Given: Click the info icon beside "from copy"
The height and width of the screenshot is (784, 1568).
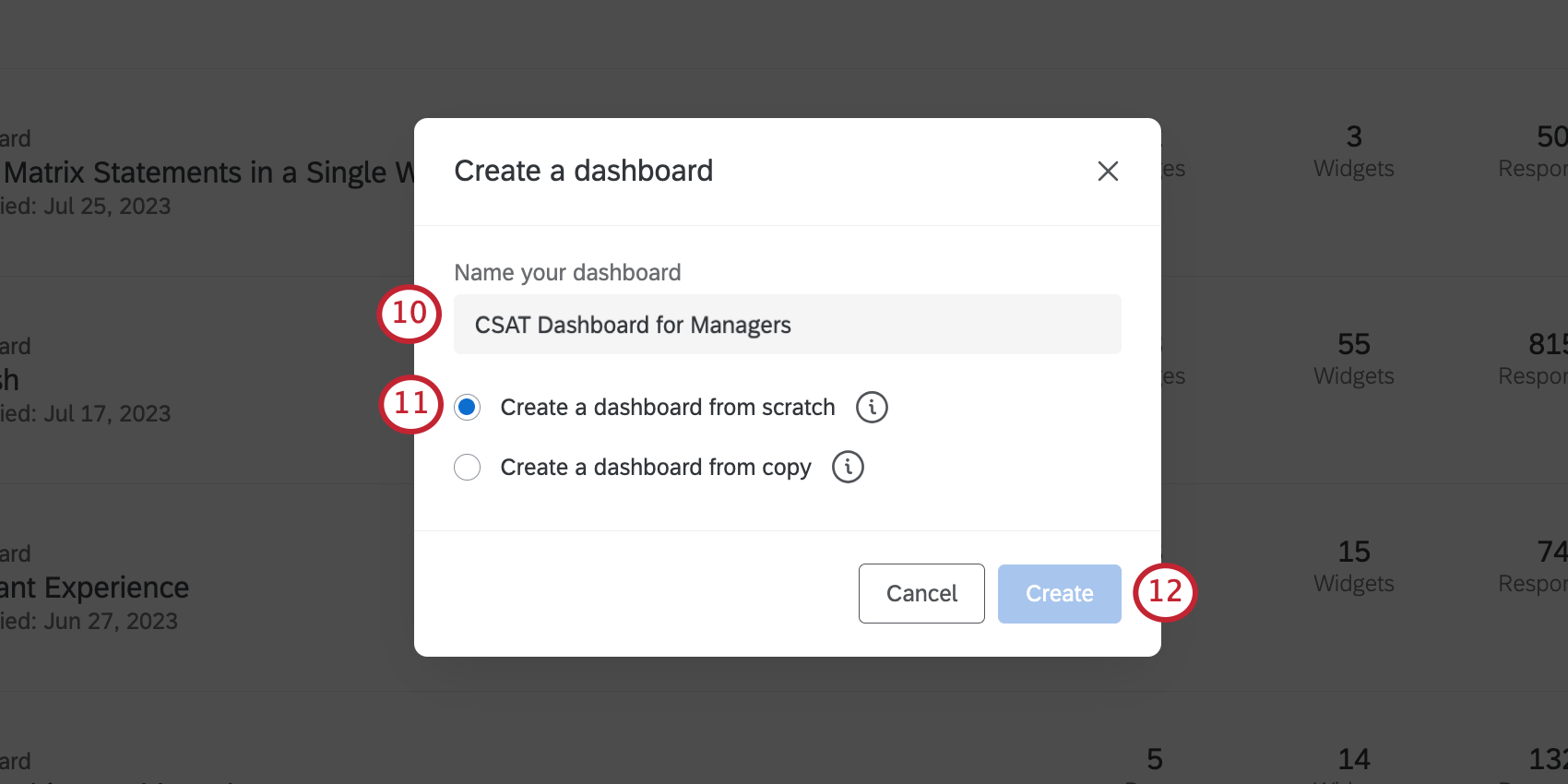Looking at the screenshot, I should coord(848,467).
